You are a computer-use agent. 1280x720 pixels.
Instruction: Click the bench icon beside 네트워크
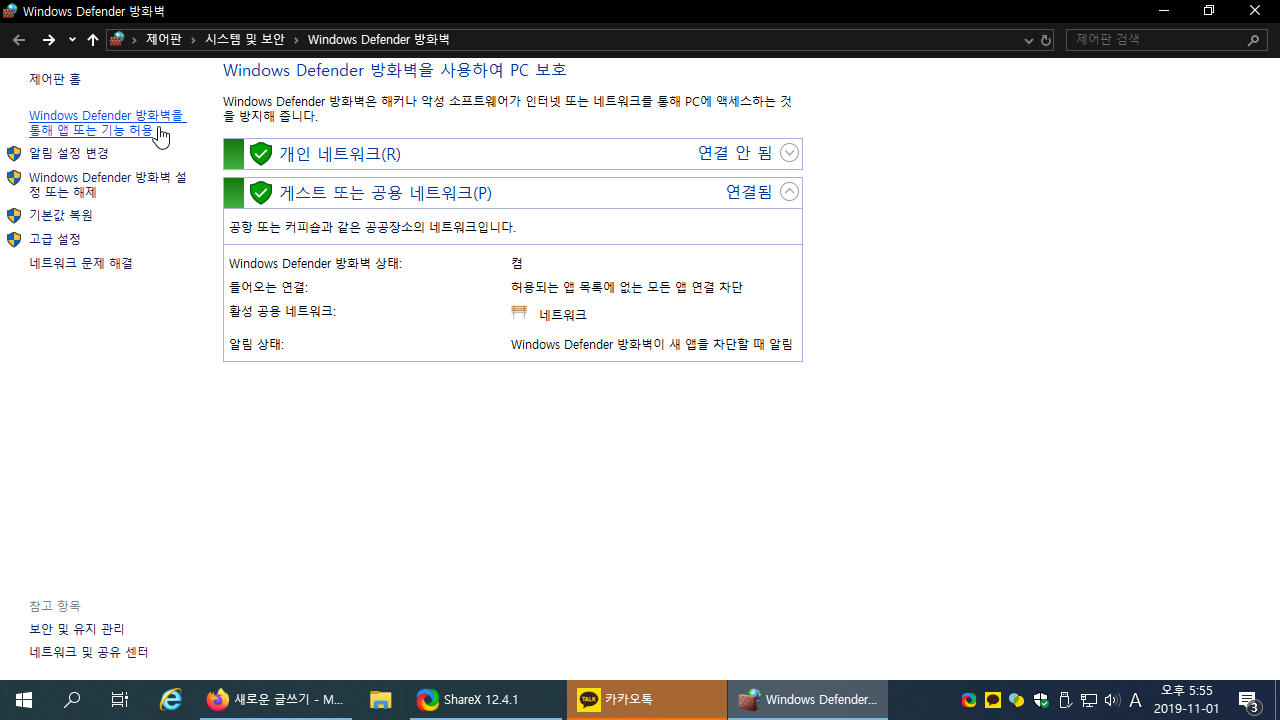tap(519, 313)
